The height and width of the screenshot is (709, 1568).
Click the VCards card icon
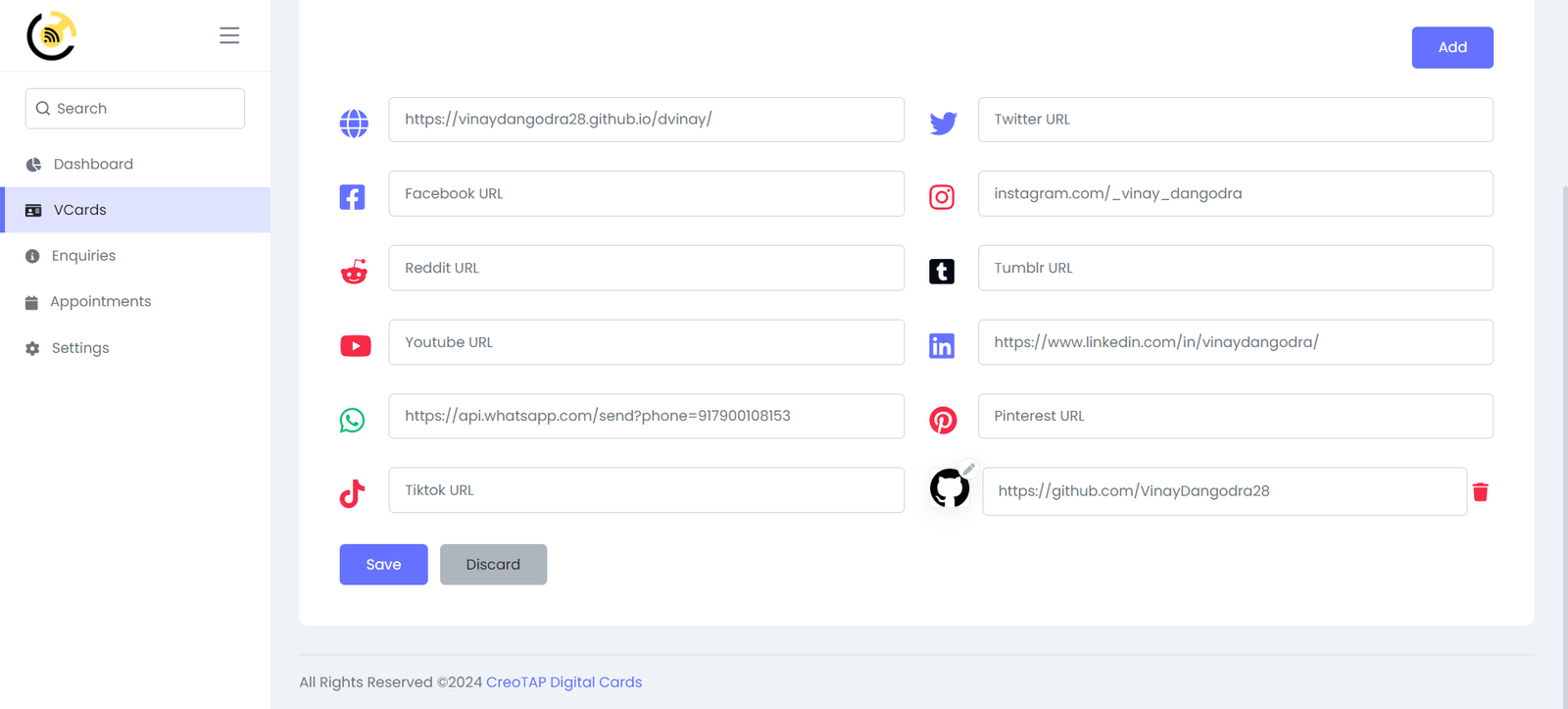click(x=33, y=210)
